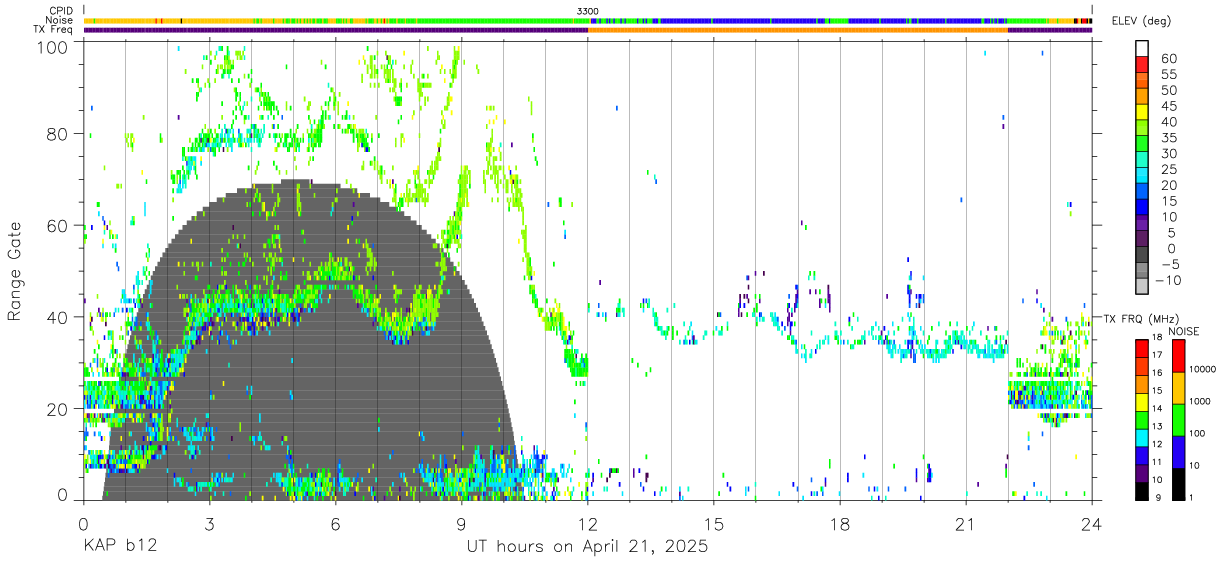The image size is (1228, 567).
Task: Click the range gate tick label 20
Action: [x=58, y=409]
